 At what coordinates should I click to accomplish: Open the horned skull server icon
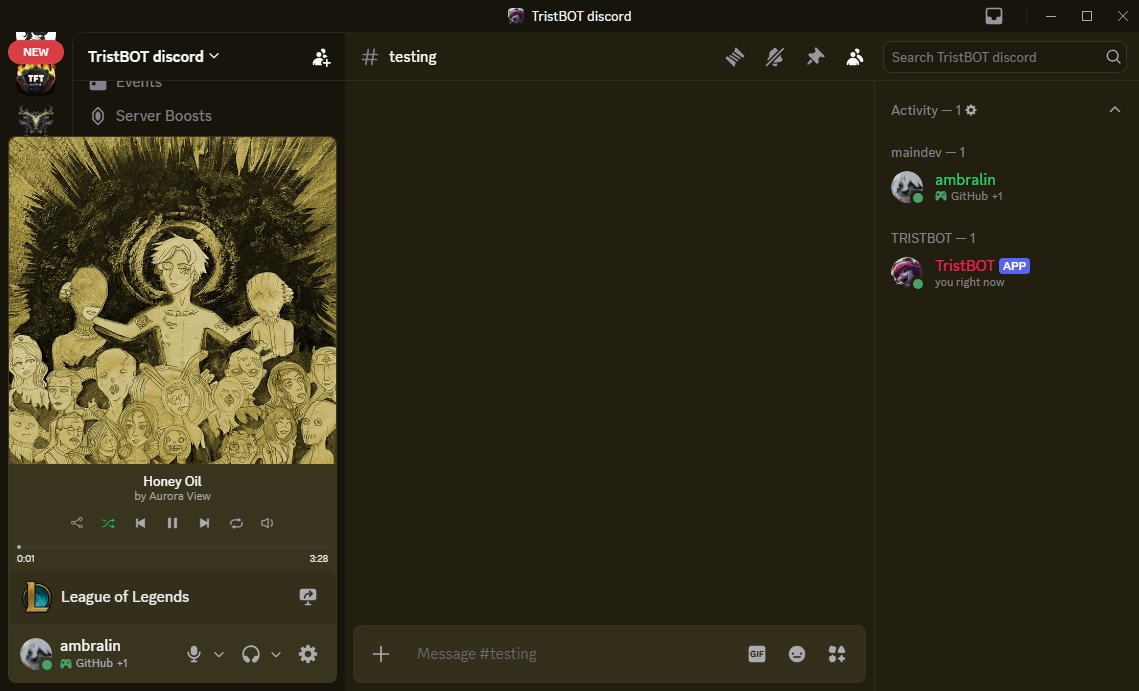click(36, 121)
